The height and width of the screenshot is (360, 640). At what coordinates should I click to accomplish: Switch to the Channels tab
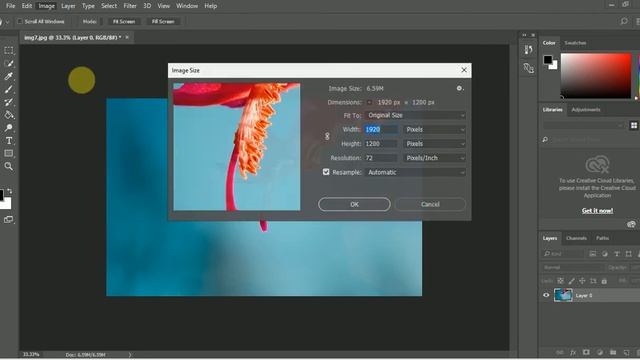[x=576, y=238]
